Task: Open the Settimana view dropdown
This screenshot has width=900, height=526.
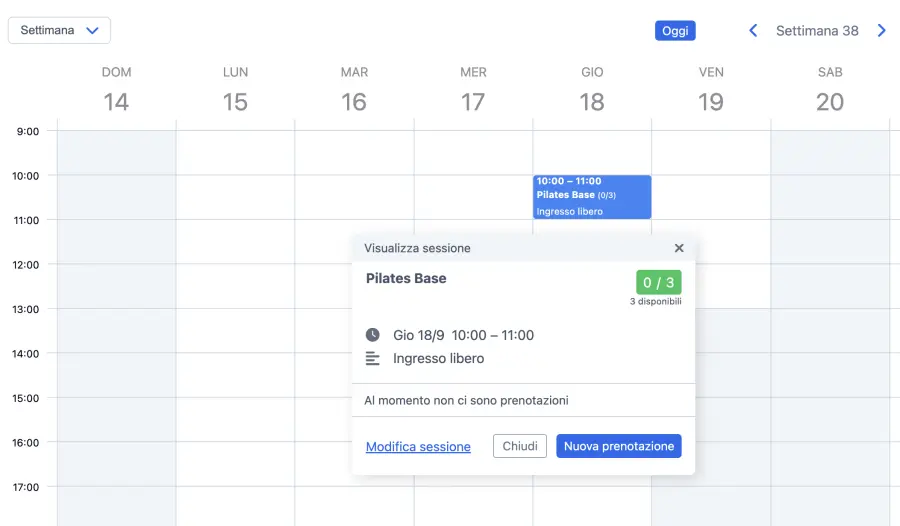Action: [59, 30]
